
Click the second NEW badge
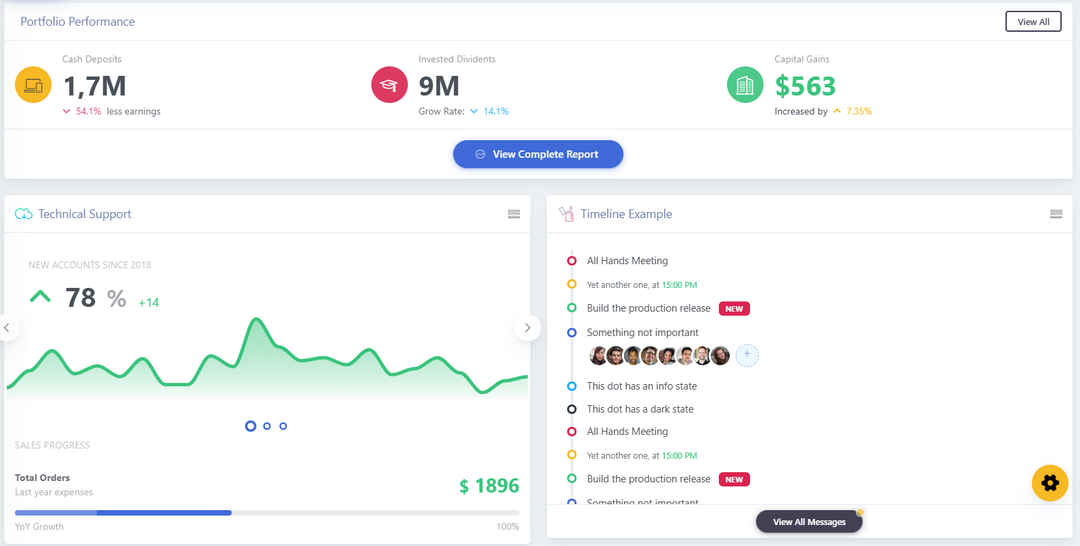(734, 479)
